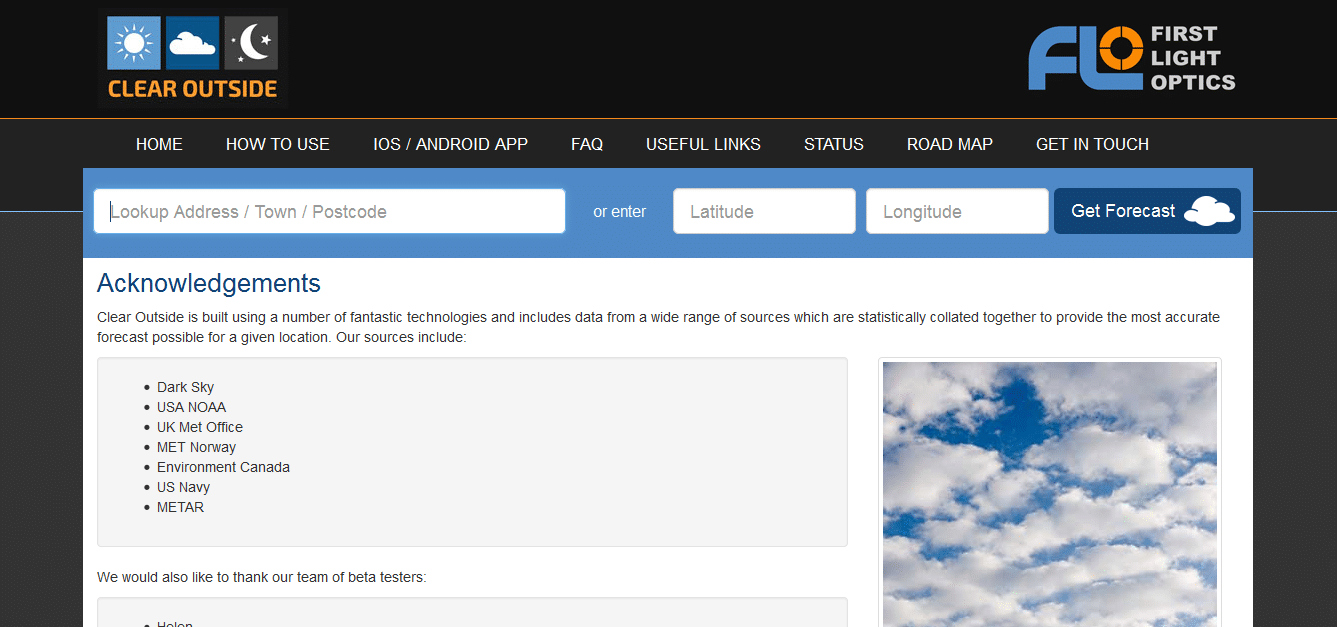Image resolution: width=1337 pixels, height=627 pixels.
Task: Focus the Longitude input field
Action: [957, 211]
